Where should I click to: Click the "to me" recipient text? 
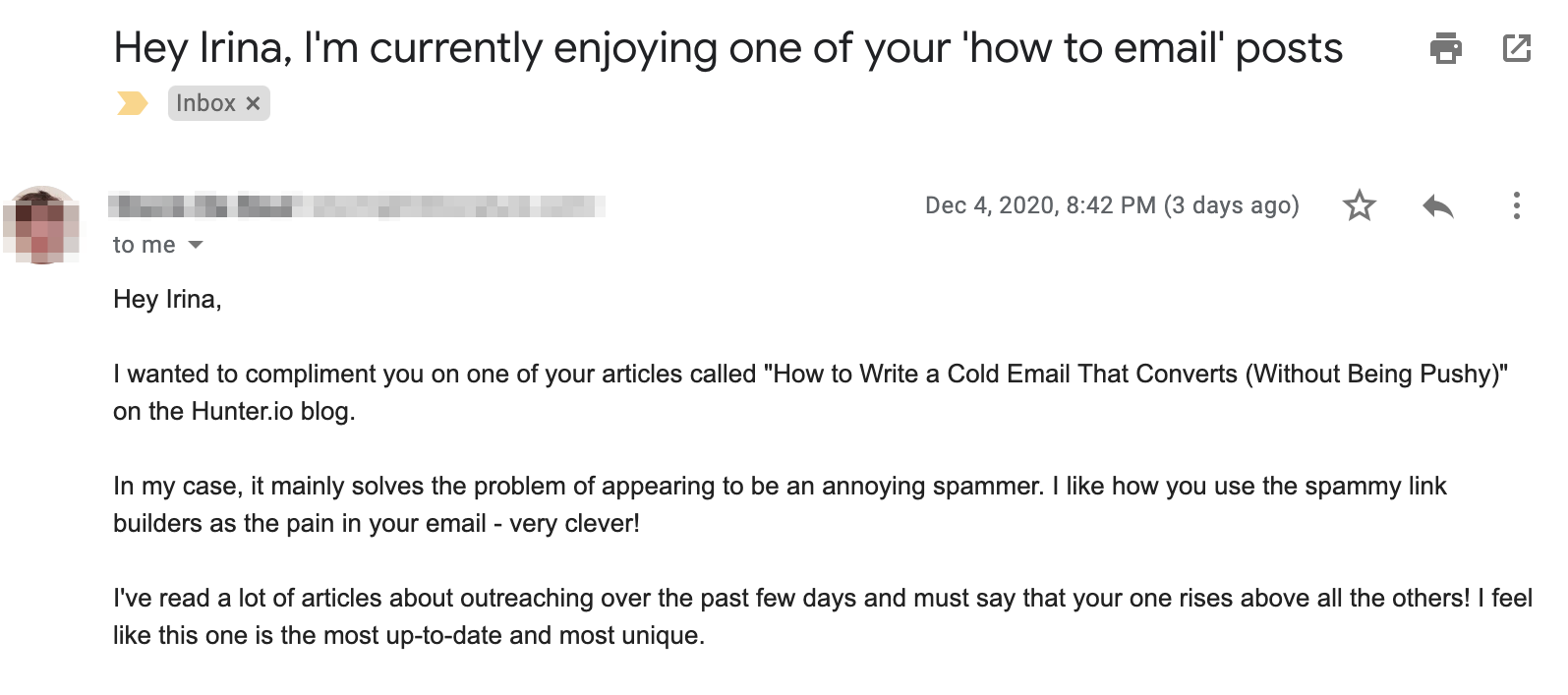pyautogui.click(x=145, y=245)
